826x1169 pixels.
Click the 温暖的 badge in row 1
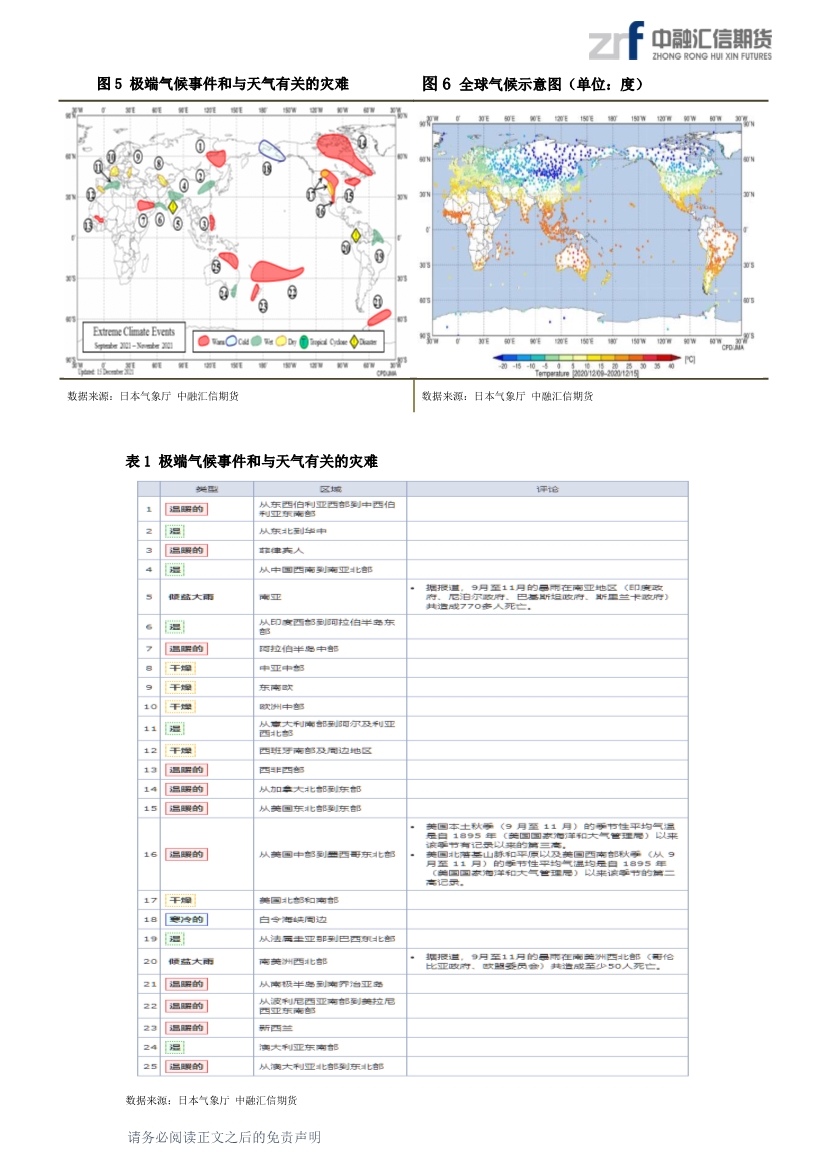(x=186, y=509)
